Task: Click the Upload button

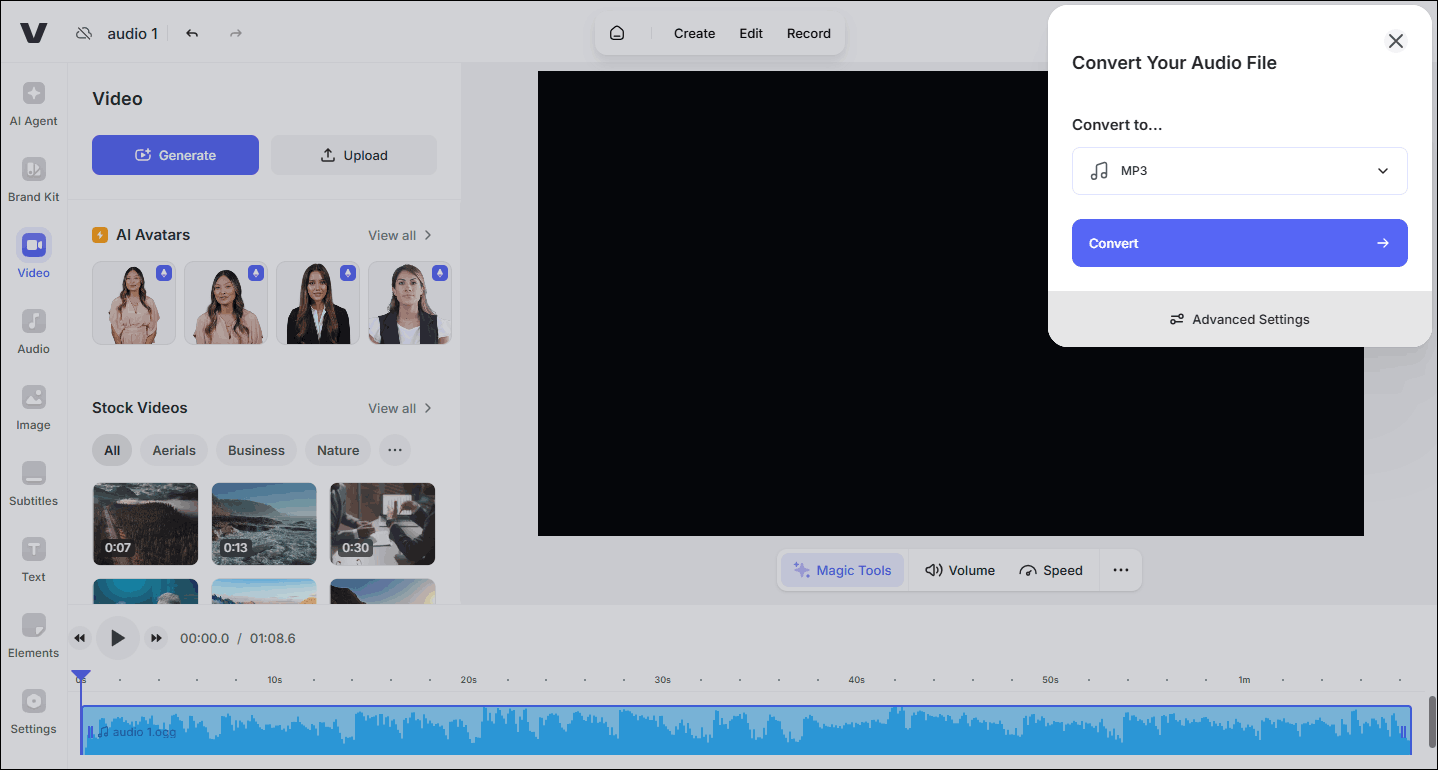Action: coord(353,155)
